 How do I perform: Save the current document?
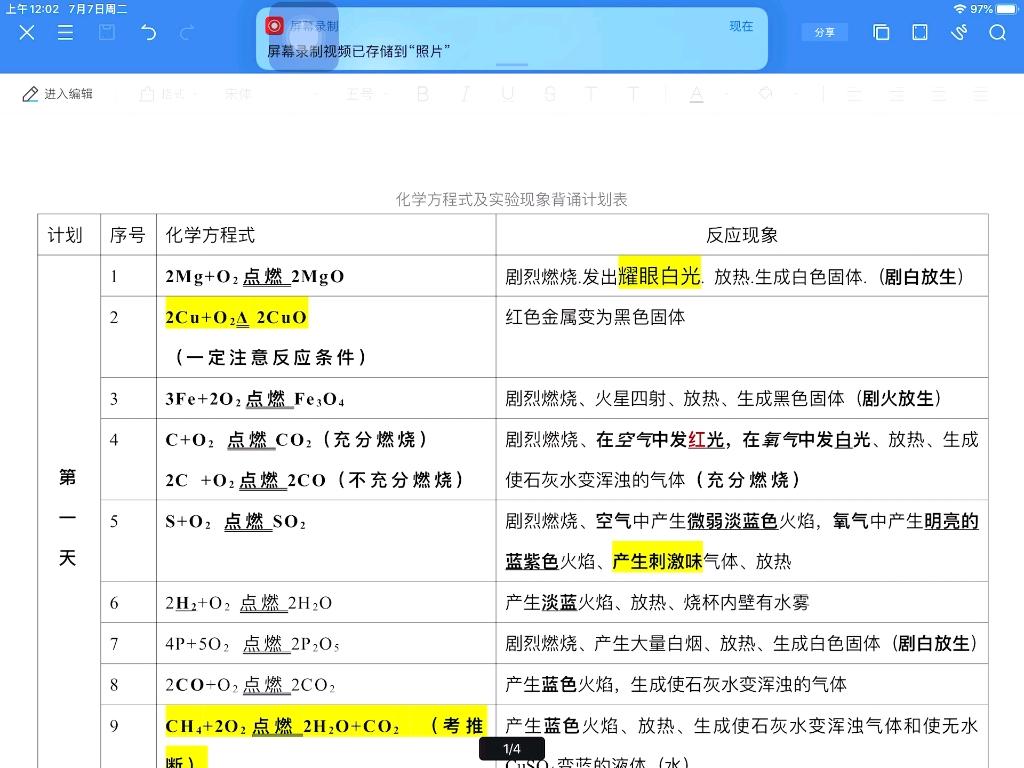pos(107,33)
